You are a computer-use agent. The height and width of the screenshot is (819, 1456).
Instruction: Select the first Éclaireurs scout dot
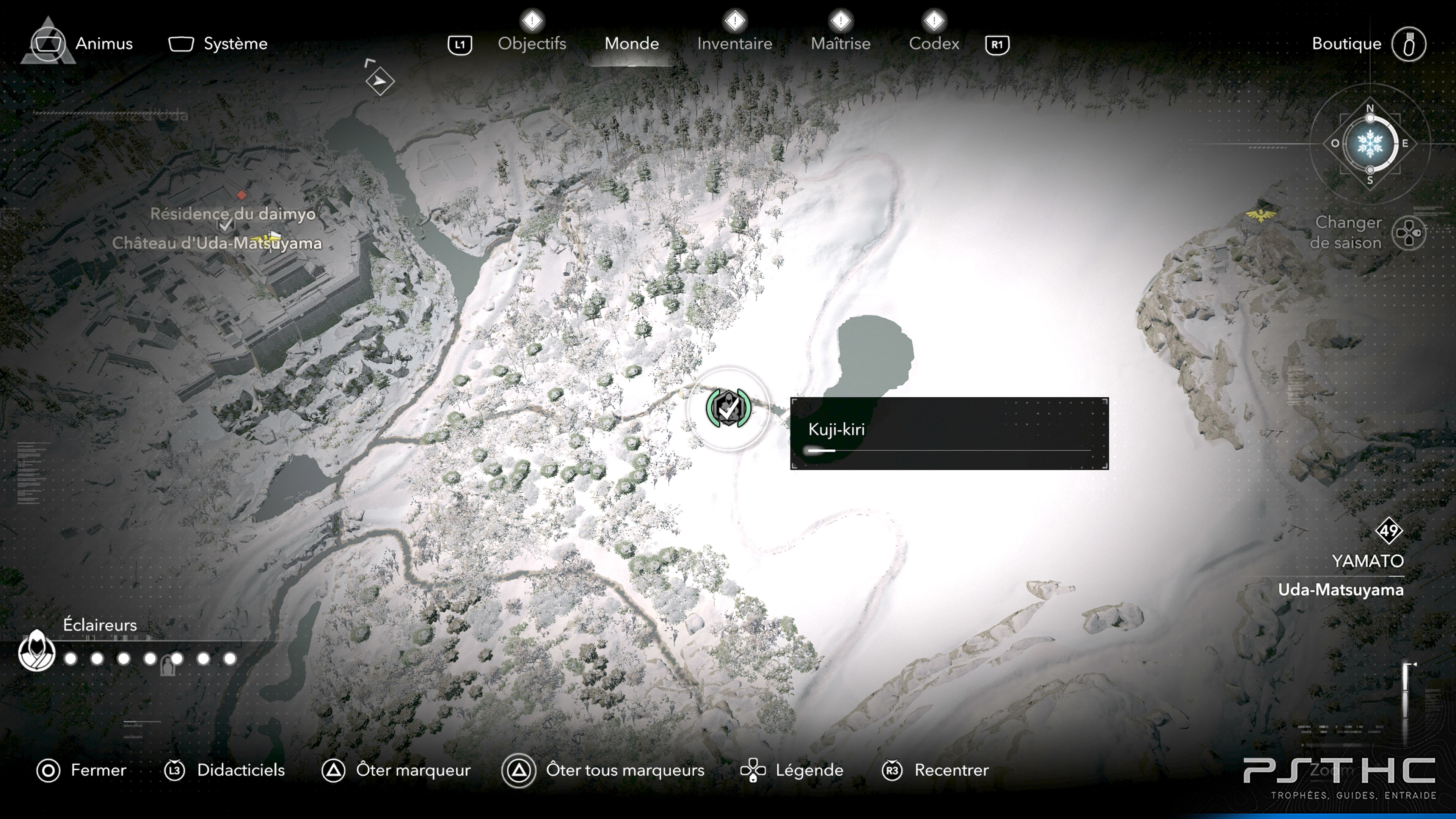click(x=71, y=659)
